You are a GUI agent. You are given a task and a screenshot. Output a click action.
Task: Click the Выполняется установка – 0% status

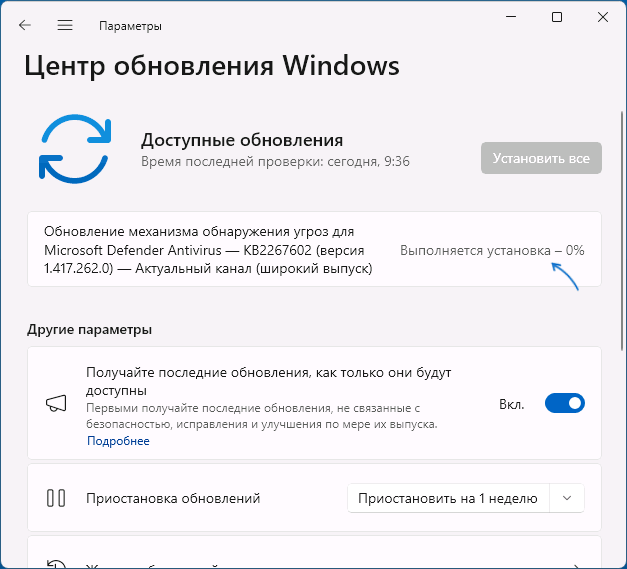[492, 250]
